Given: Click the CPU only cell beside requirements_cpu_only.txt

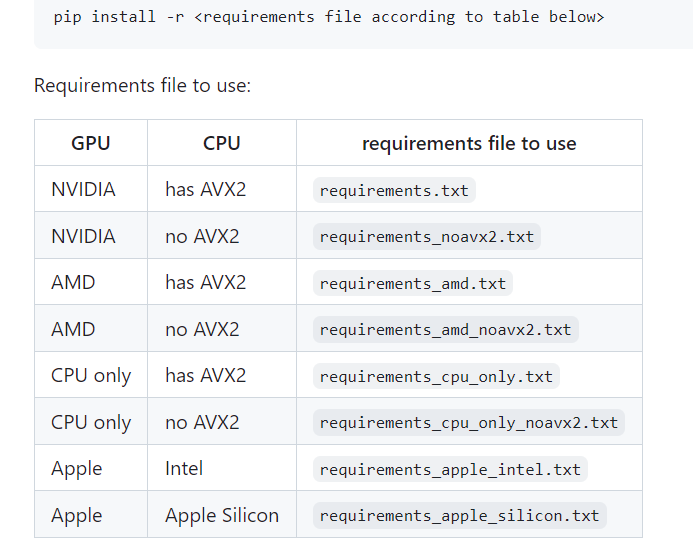Looking at the screenshot, I should (91, 376).
